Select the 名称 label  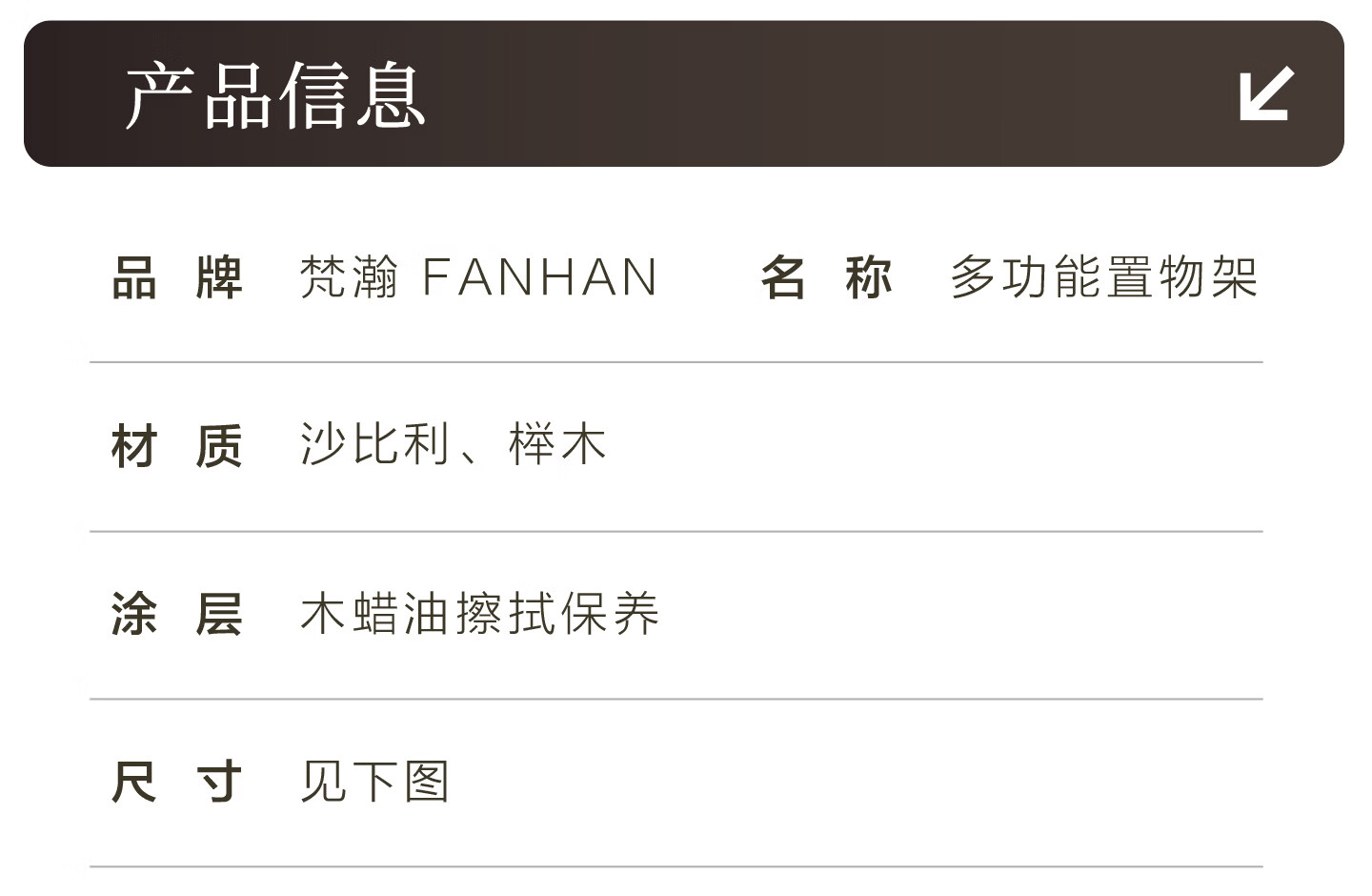[x=826, y=278]
